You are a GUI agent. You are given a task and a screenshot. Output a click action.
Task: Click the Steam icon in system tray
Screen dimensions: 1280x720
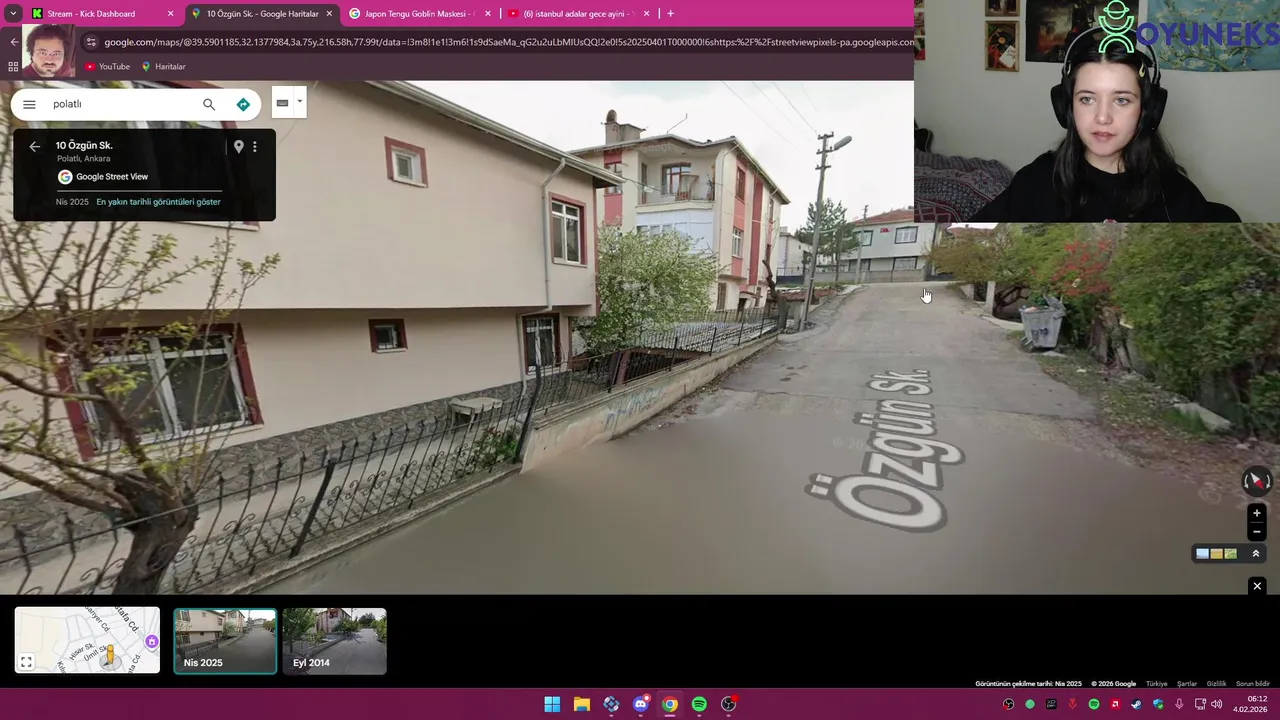(x=1137, y=704)
